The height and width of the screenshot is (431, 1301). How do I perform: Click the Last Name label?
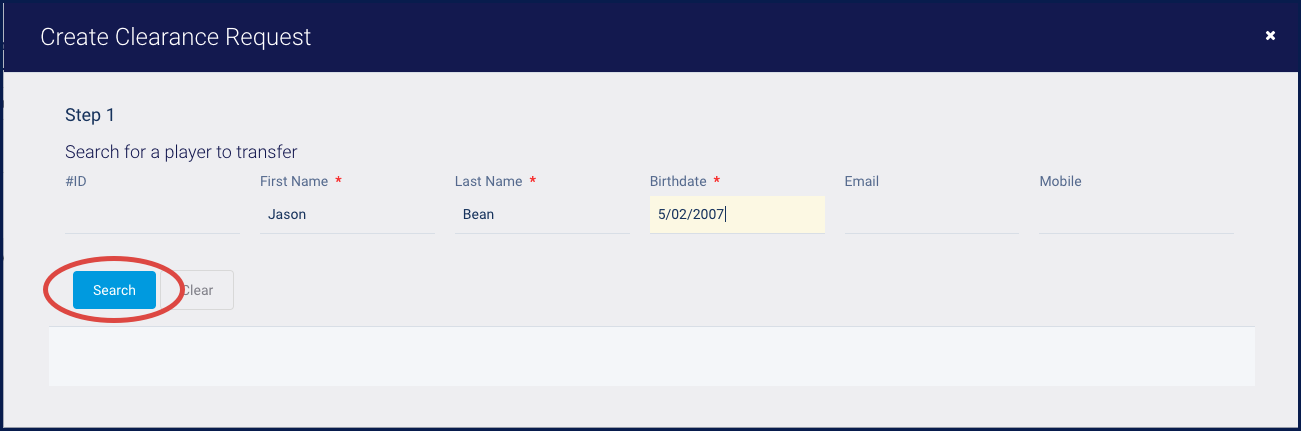[488, 181]
